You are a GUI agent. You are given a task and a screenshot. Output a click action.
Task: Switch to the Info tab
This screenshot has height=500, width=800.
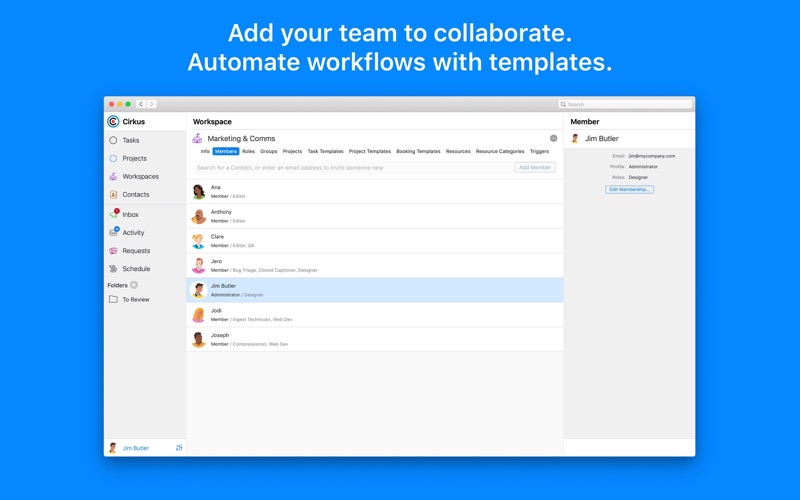tap(205, 152)
